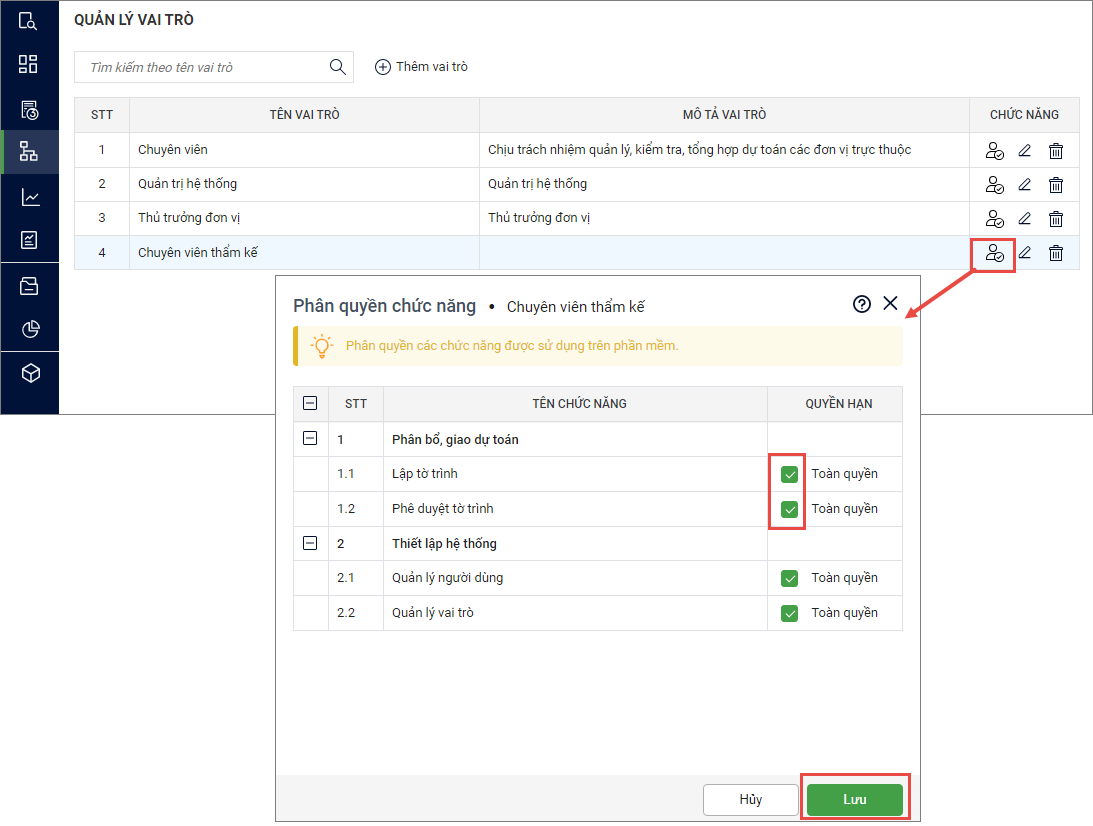Open the pie chart sidebar icon
Image resolution: width=1093 pixels, height=826 pixels.
30,329
